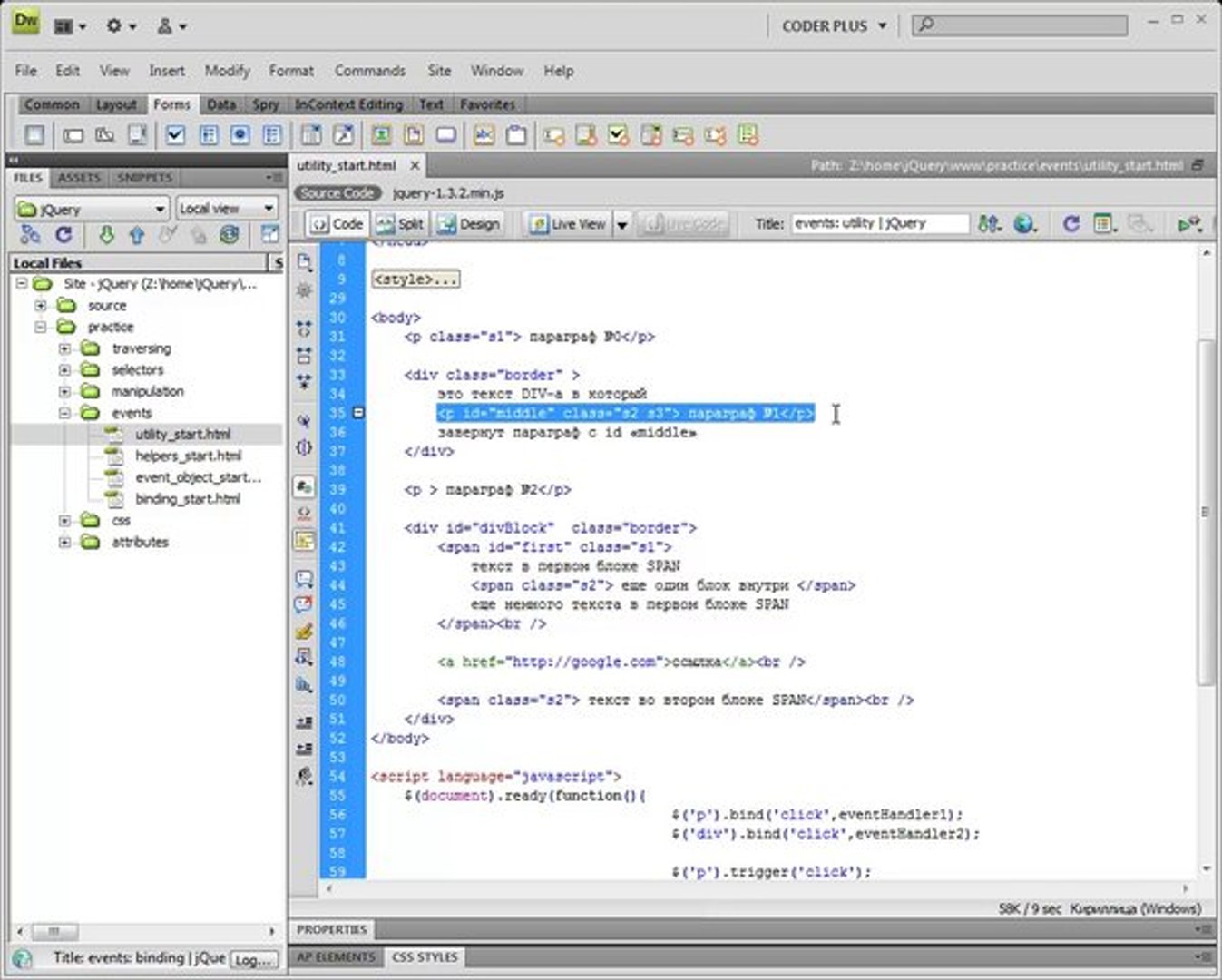Toggle Design view button
1222x980 pixels.
point(469,223)
